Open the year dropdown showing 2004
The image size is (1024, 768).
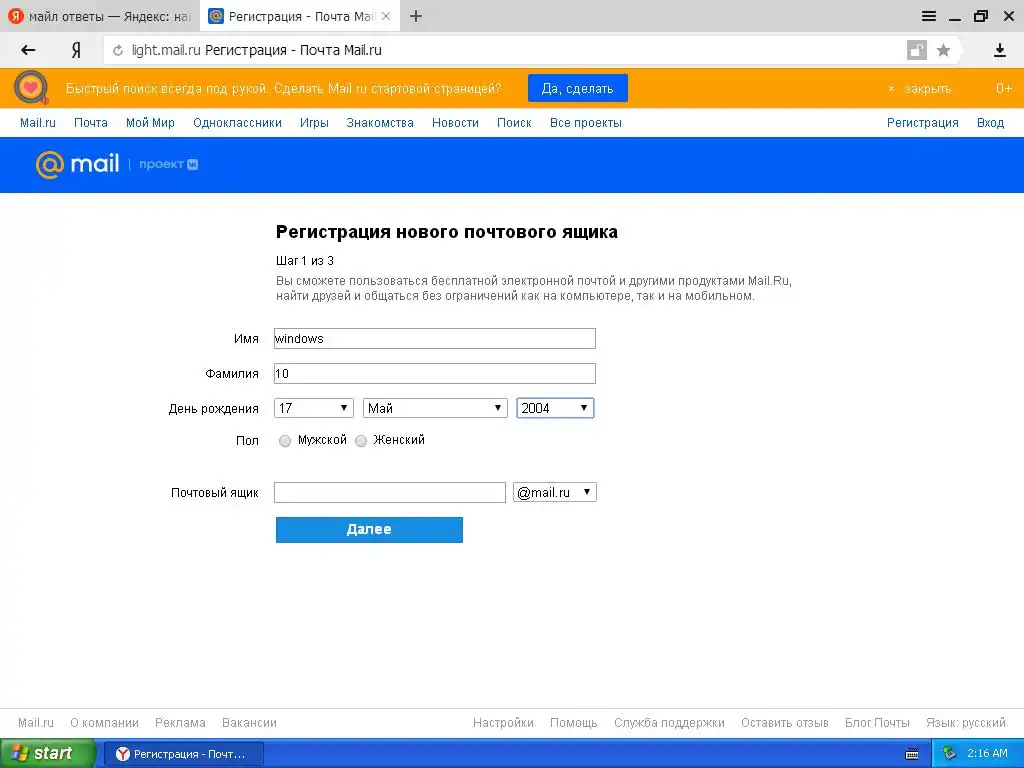(555, 408)
